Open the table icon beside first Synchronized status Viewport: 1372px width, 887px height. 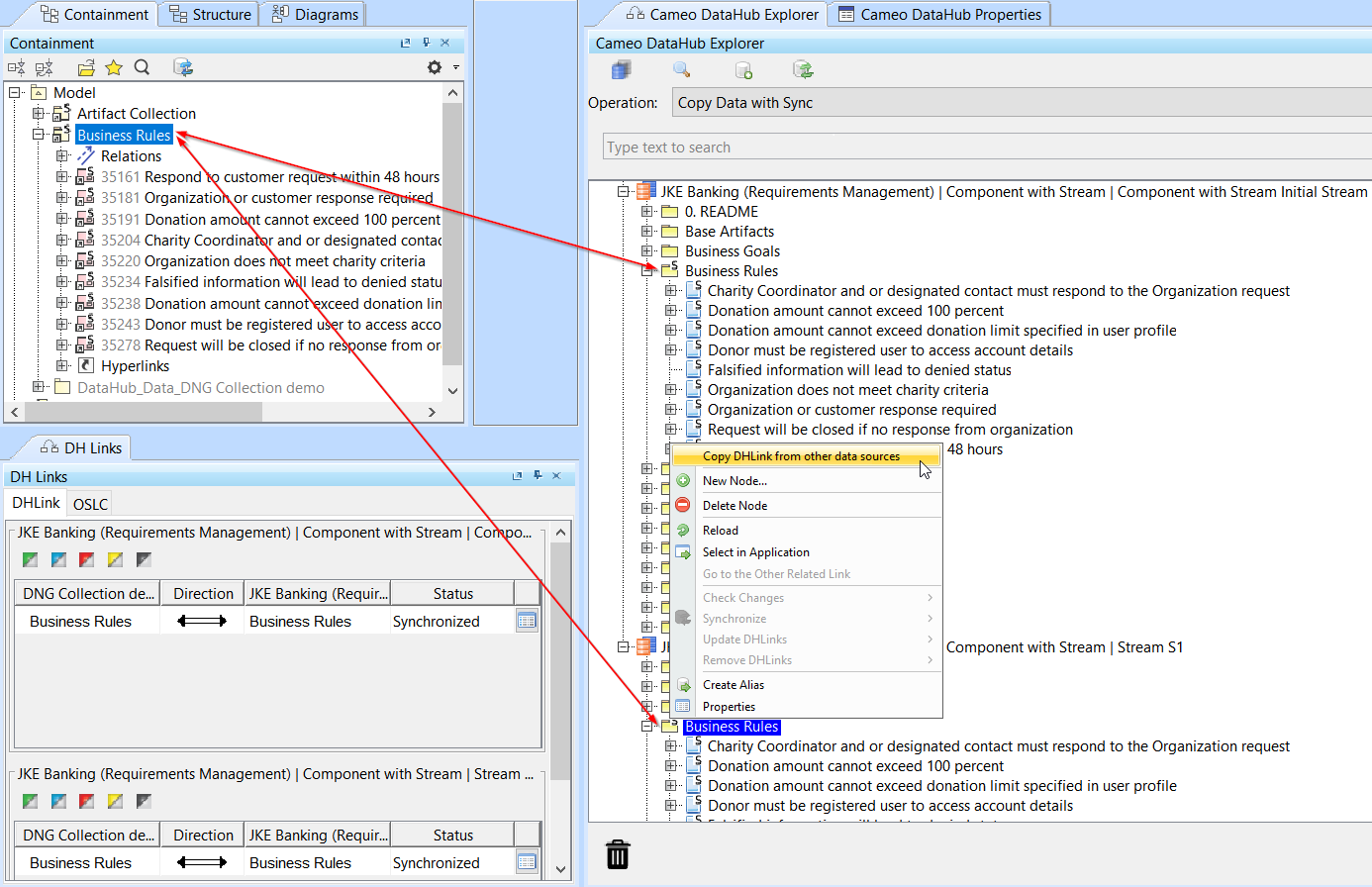pos(527,621)
